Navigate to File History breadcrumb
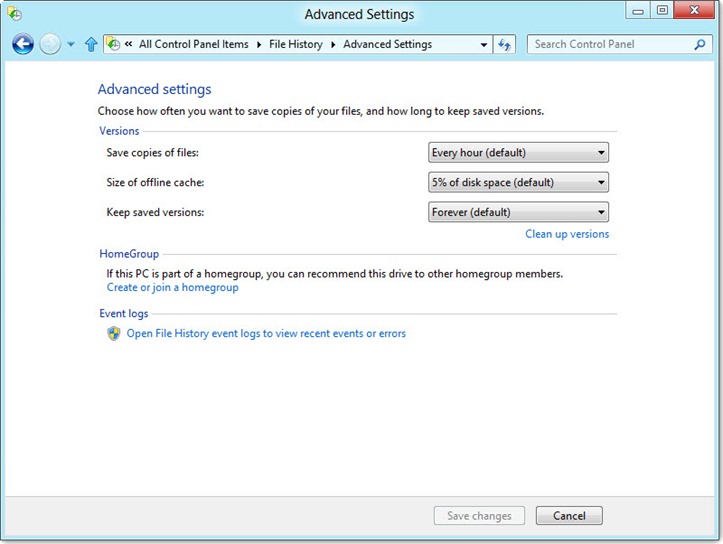The width and height of the screenshot is (723, 544). (x=296, y=44)
